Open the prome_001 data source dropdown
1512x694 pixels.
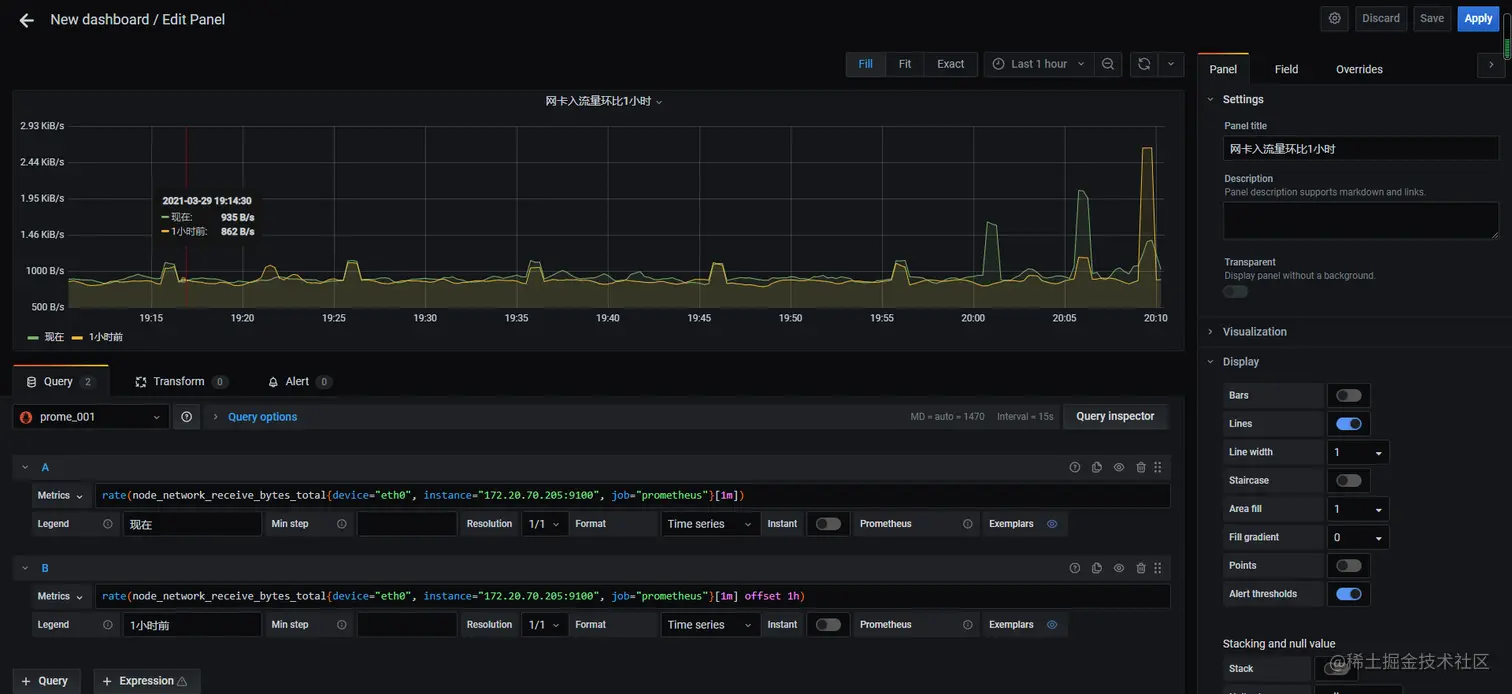click(91, 417)
